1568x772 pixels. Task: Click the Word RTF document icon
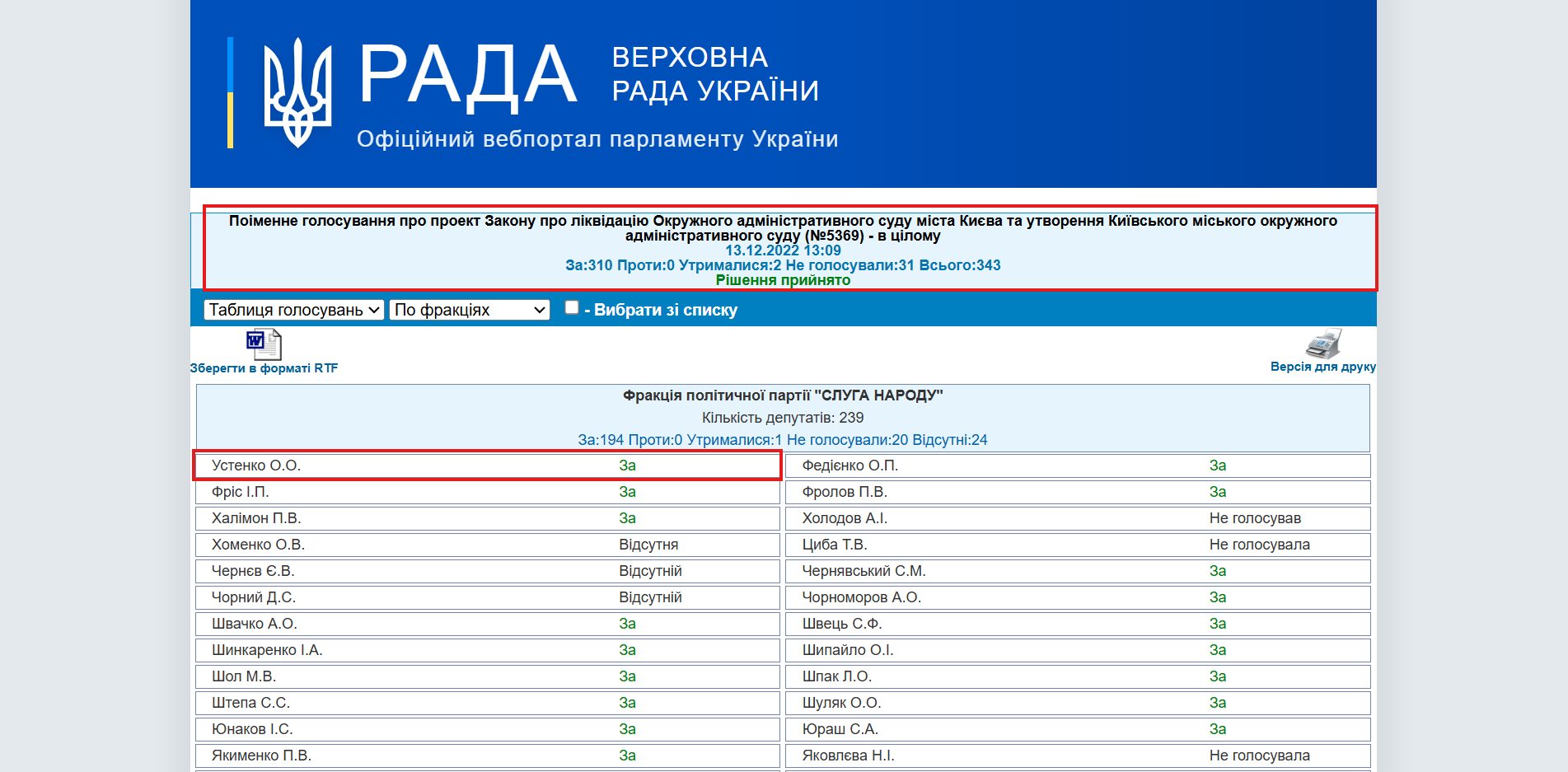264,344
